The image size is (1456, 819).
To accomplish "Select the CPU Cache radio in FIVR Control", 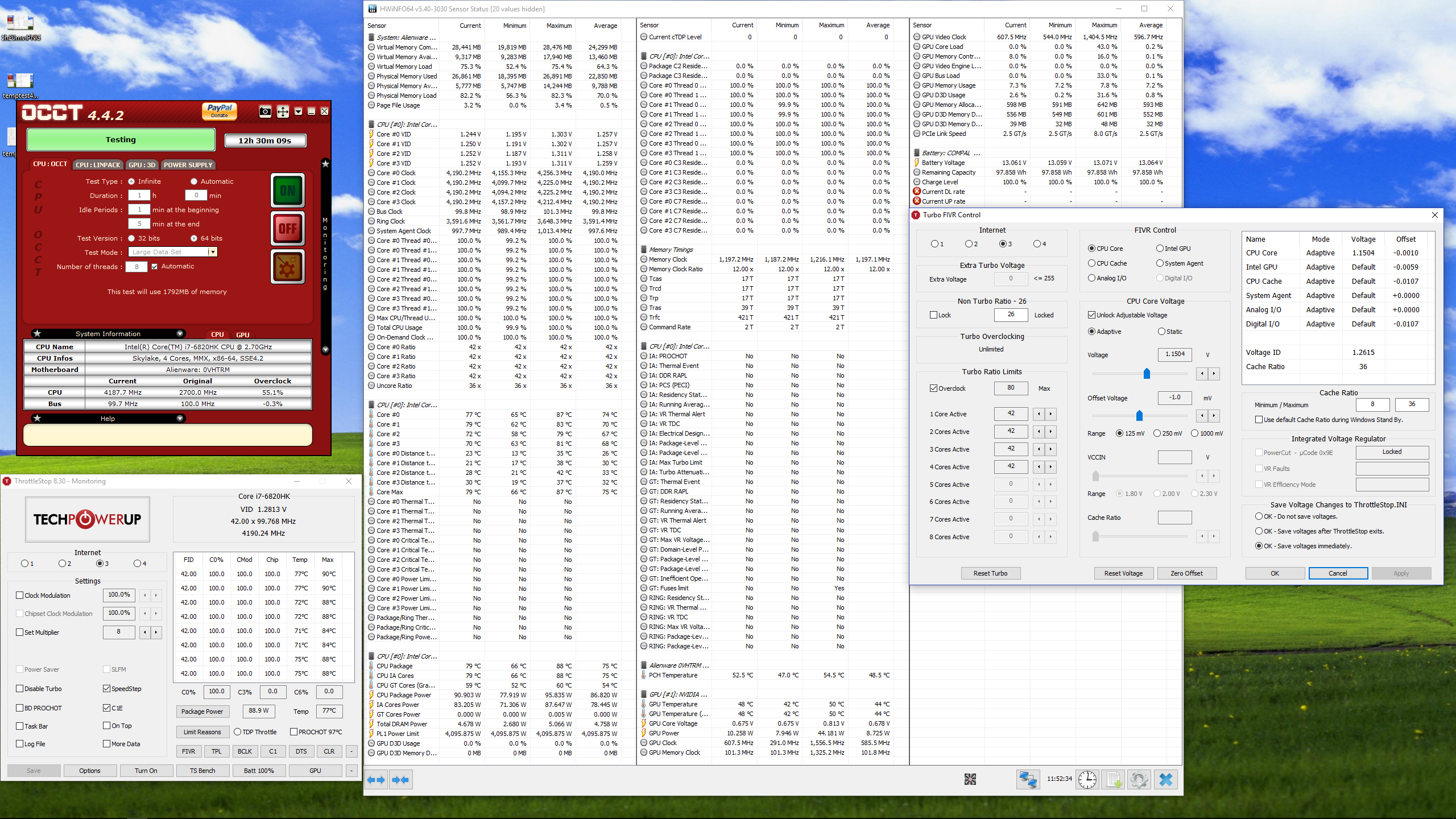I will [x=1091, y=263].
